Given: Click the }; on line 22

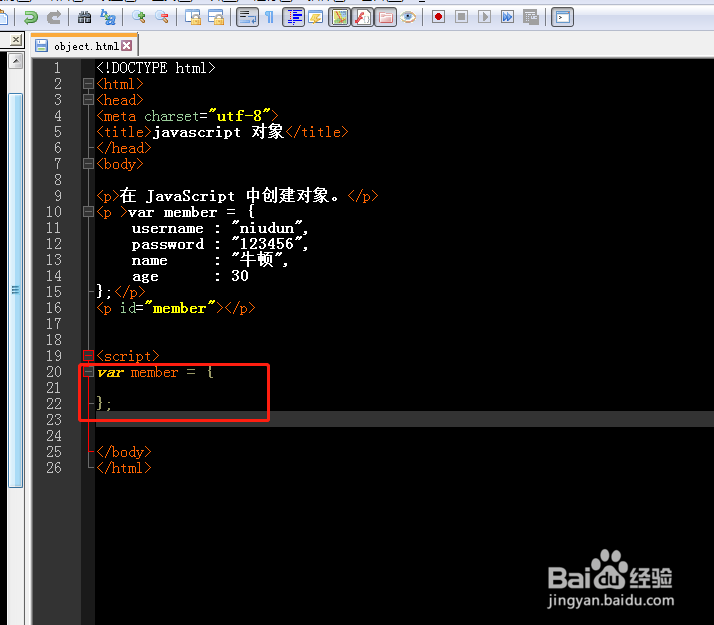Looking at the screenshot, I should 104,404.
